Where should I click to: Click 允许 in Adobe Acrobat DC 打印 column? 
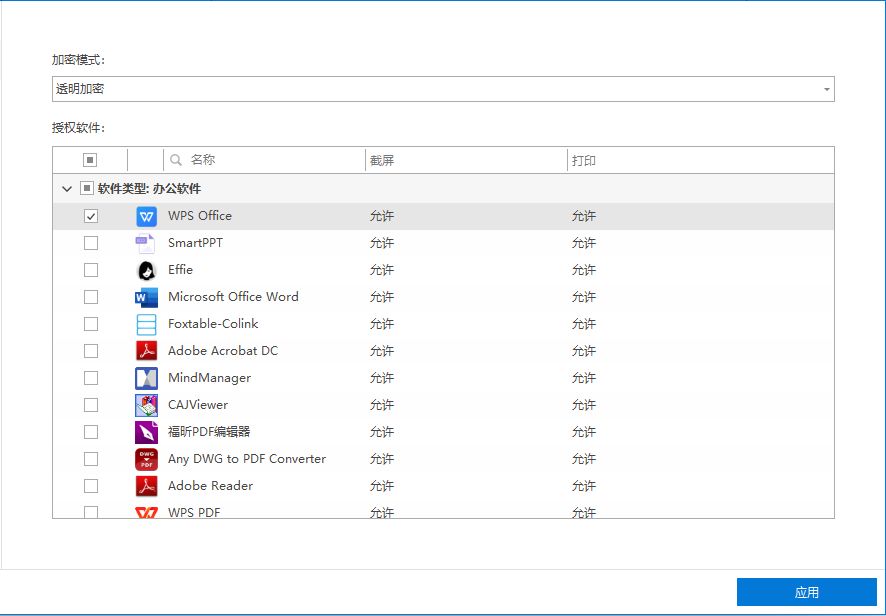pyautogui.click(x=584, y=351)
